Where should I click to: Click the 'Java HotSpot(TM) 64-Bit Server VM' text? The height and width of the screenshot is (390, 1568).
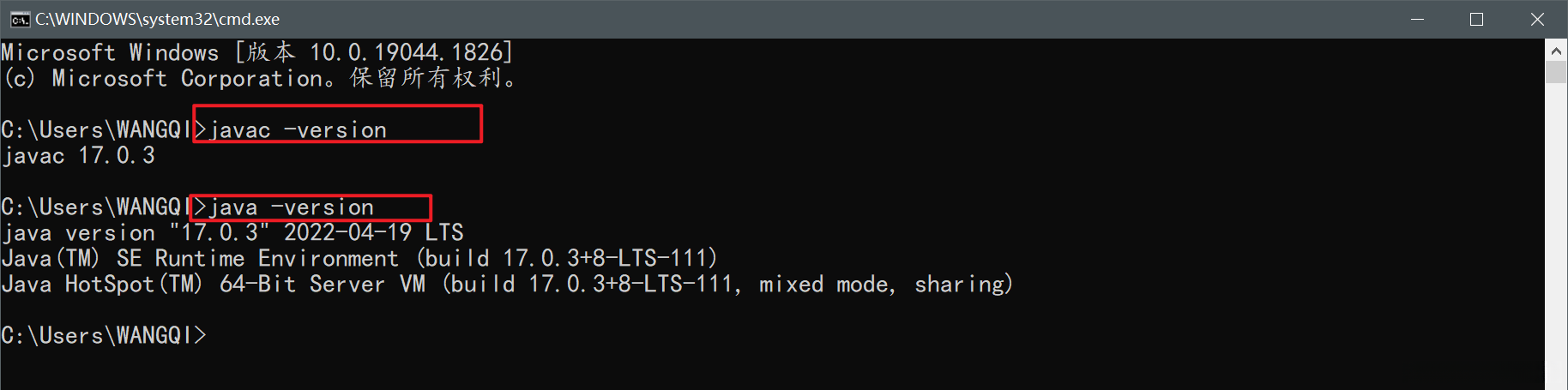(x=213, y=285)
